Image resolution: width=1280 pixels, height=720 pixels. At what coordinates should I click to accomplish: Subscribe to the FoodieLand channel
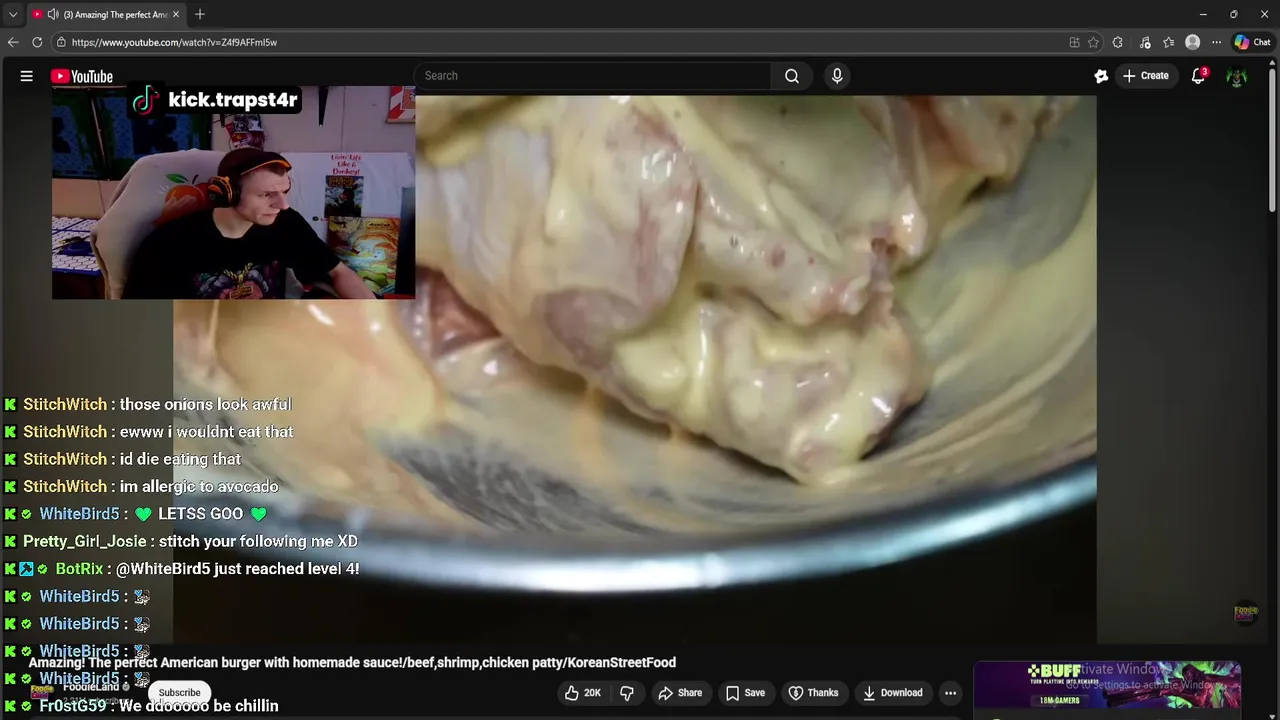pyautogui.click(x=179, y=692)
